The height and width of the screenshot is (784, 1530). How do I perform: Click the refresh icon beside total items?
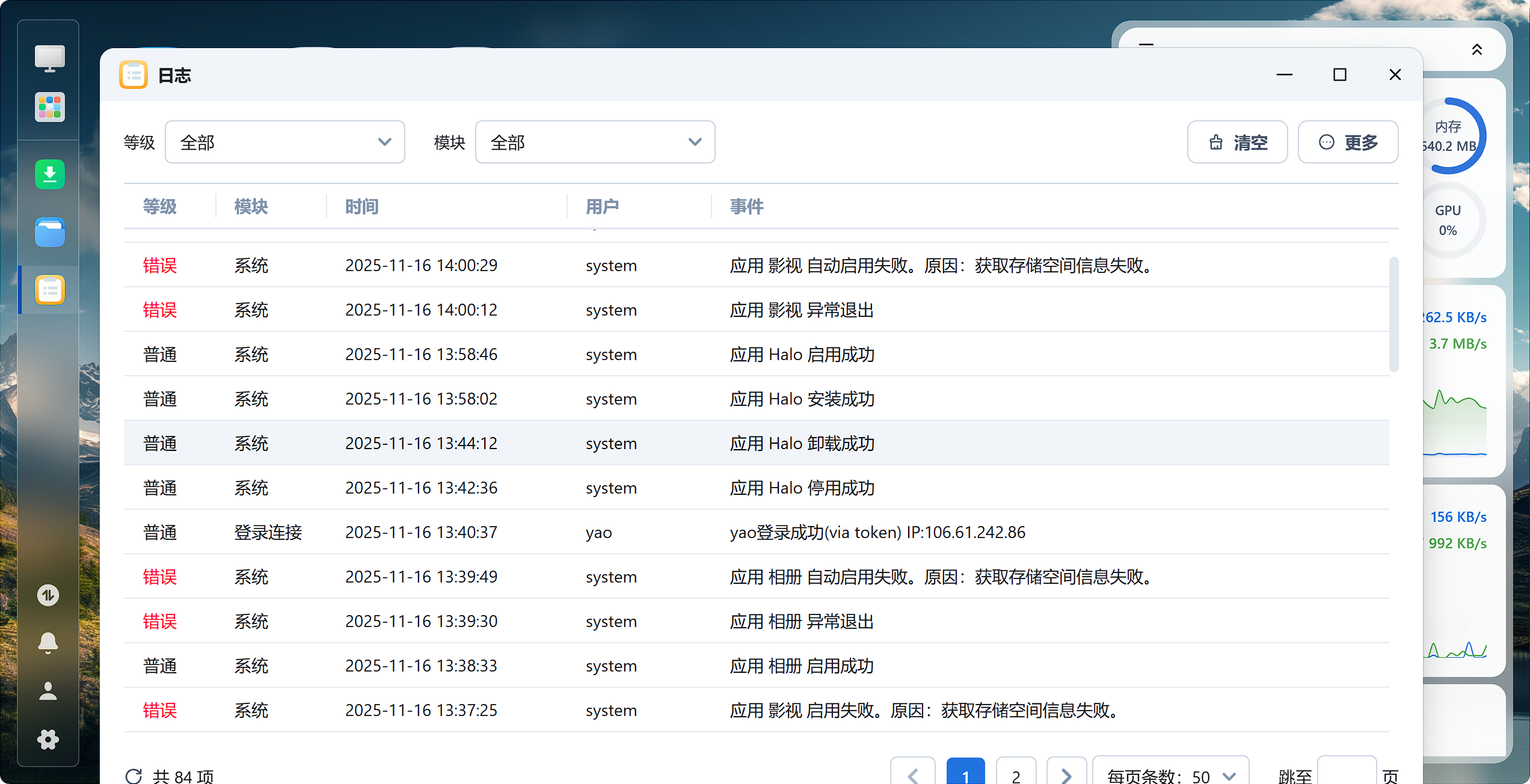(x=134, y=776)
